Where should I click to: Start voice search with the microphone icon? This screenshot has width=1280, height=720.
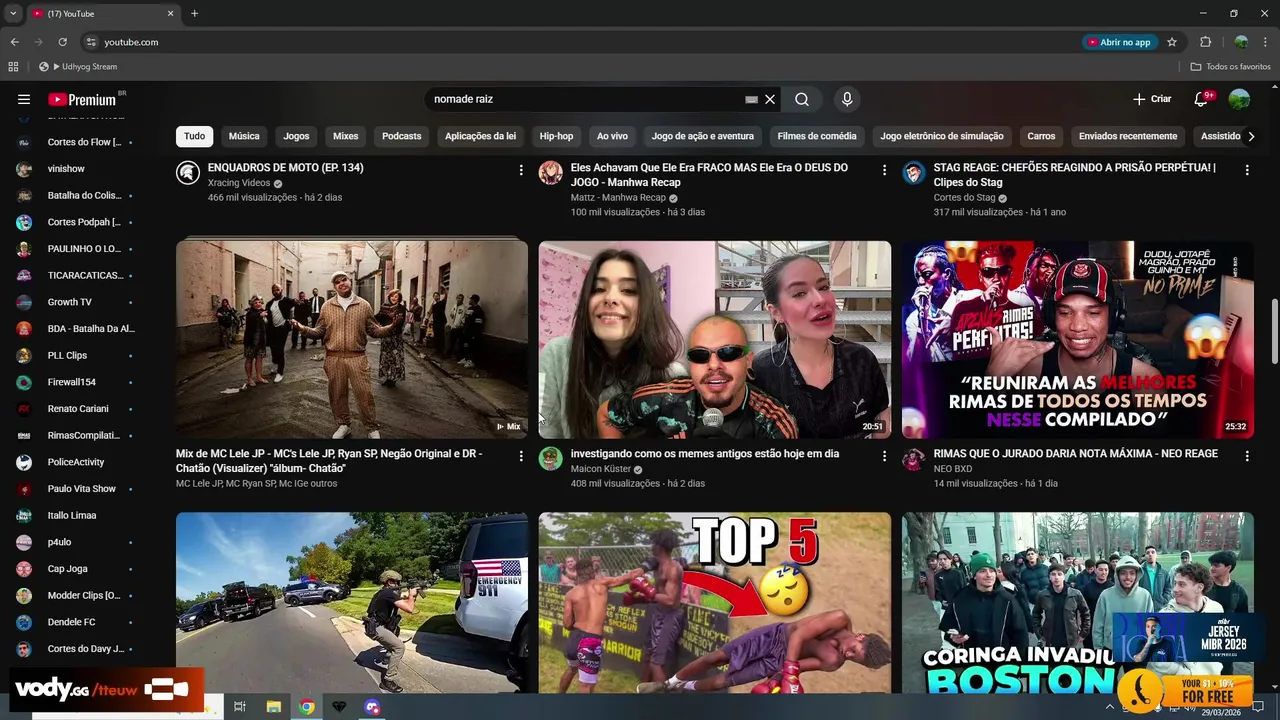coord(847,99)
